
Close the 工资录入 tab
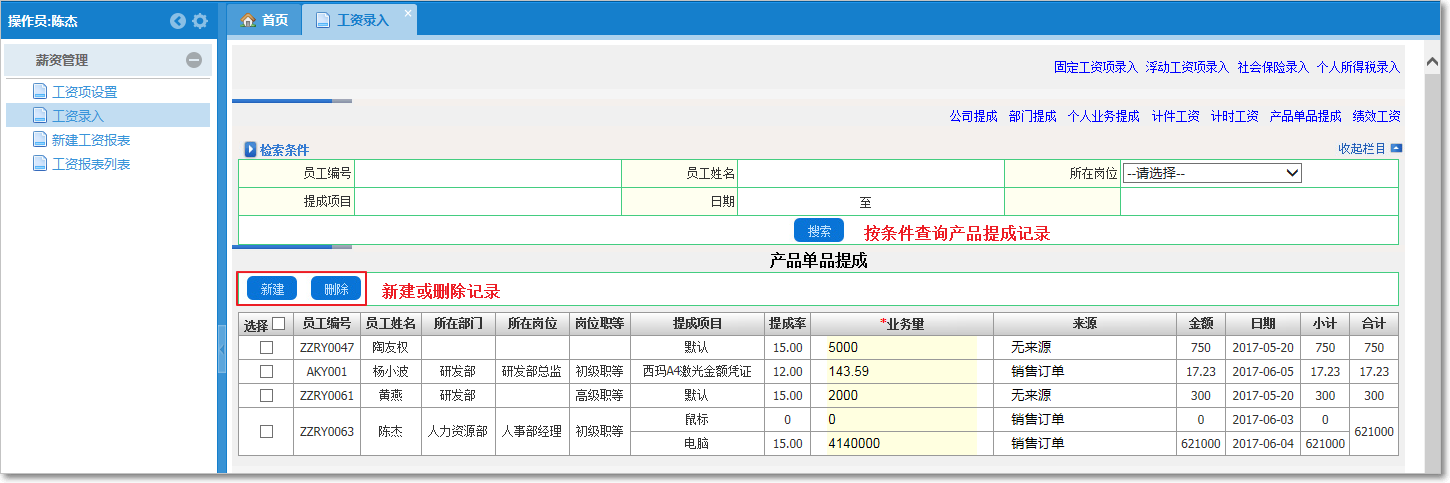[x=407, y=13]
